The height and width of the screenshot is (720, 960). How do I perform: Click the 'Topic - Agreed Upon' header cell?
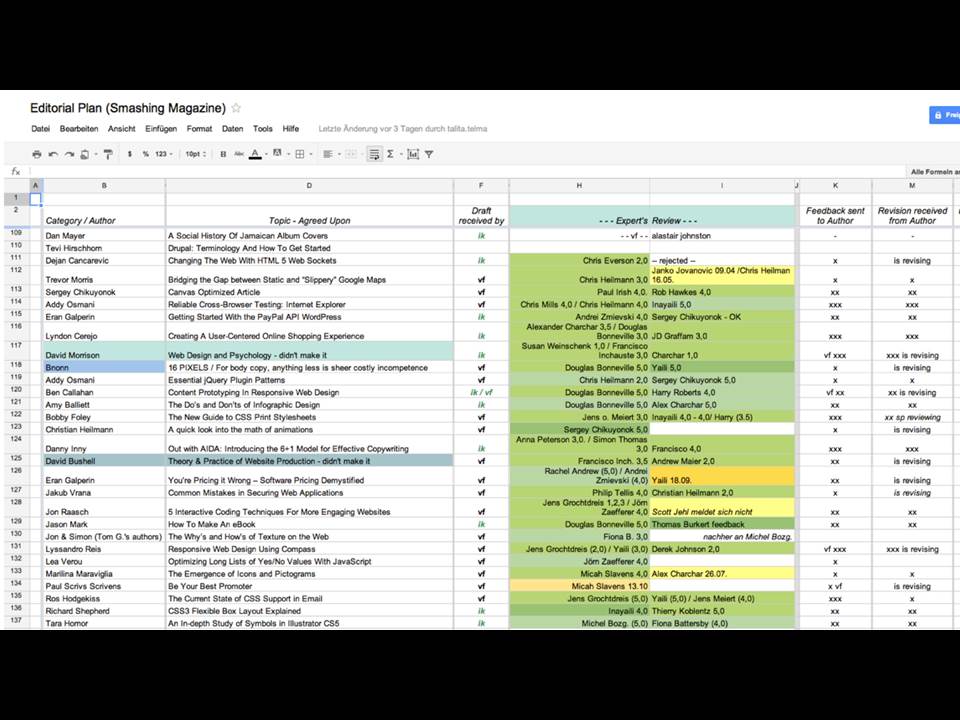(309, 216)
